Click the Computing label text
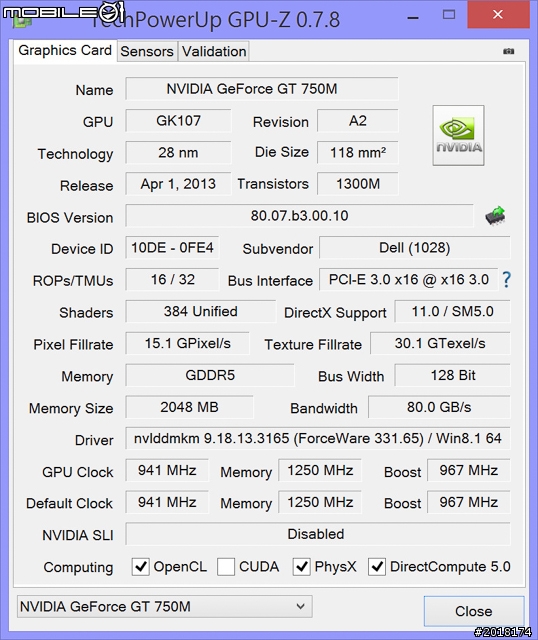The height and width of the screenshot is (640, 538). (78, 567)
